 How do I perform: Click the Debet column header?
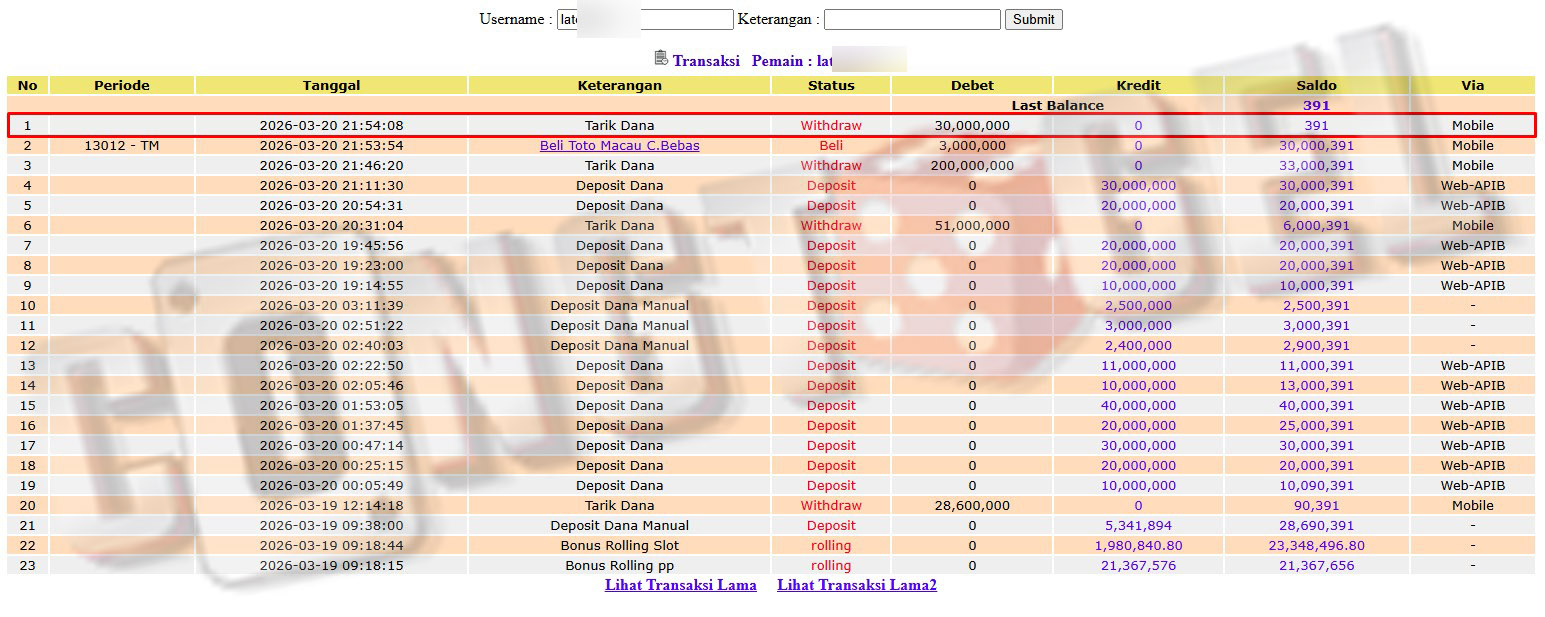click(x=972, y=85)
